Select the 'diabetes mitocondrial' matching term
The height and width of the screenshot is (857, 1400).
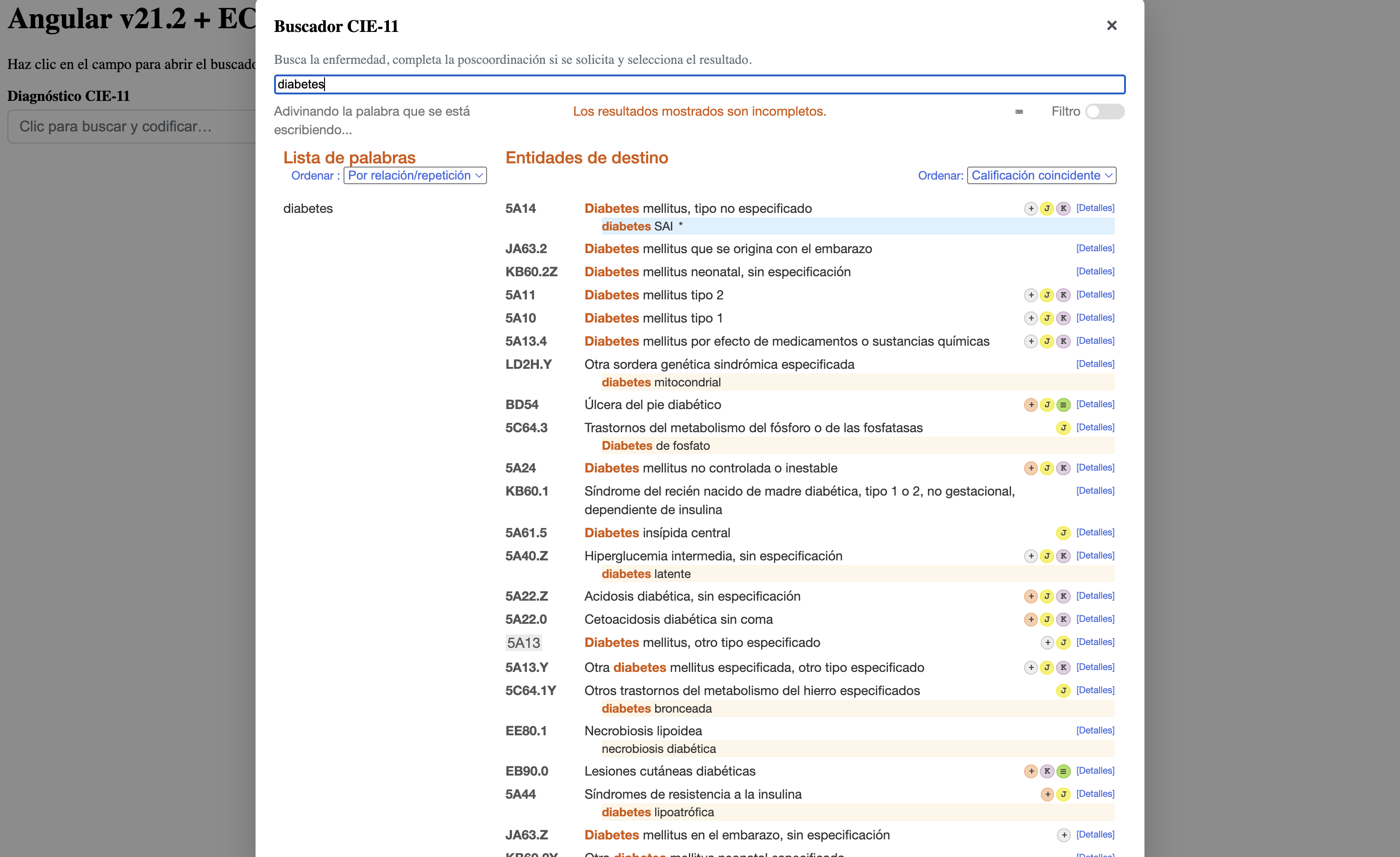[x=858, y=382]
